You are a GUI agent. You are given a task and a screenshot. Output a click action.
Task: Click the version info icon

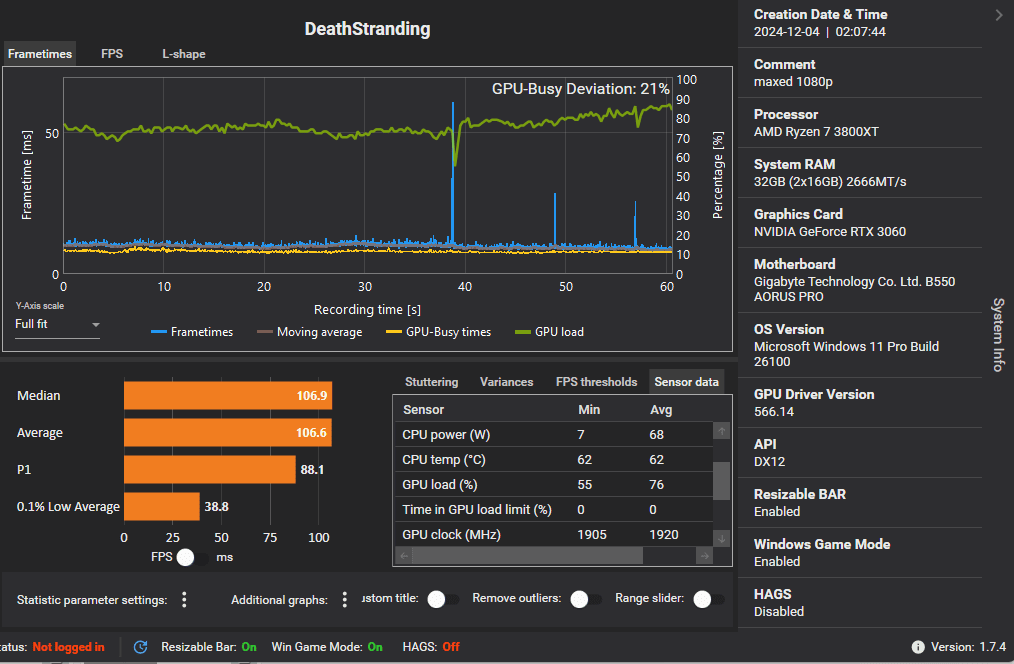point(918,647)
